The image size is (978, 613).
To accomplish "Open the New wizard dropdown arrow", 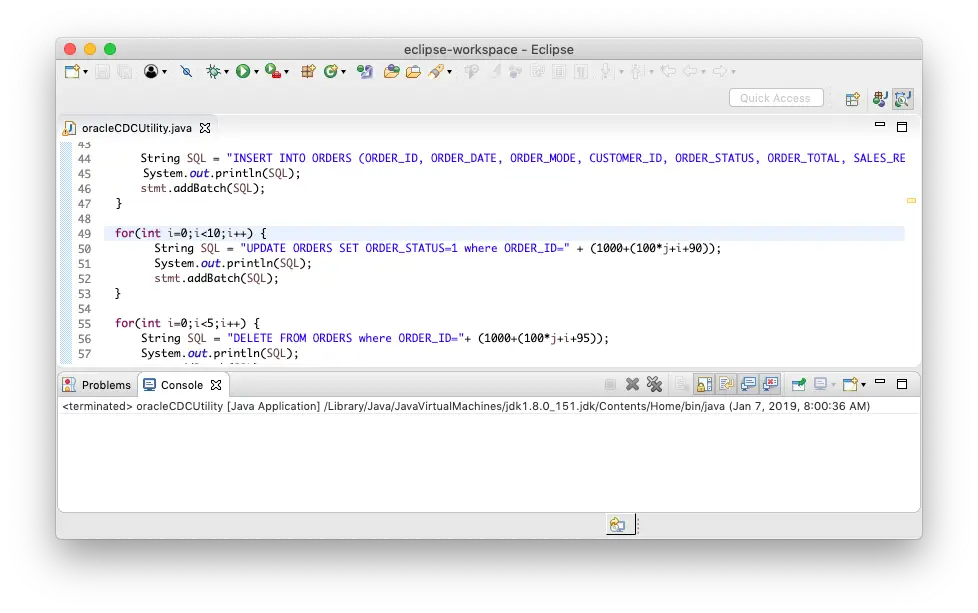I will 85,72.
